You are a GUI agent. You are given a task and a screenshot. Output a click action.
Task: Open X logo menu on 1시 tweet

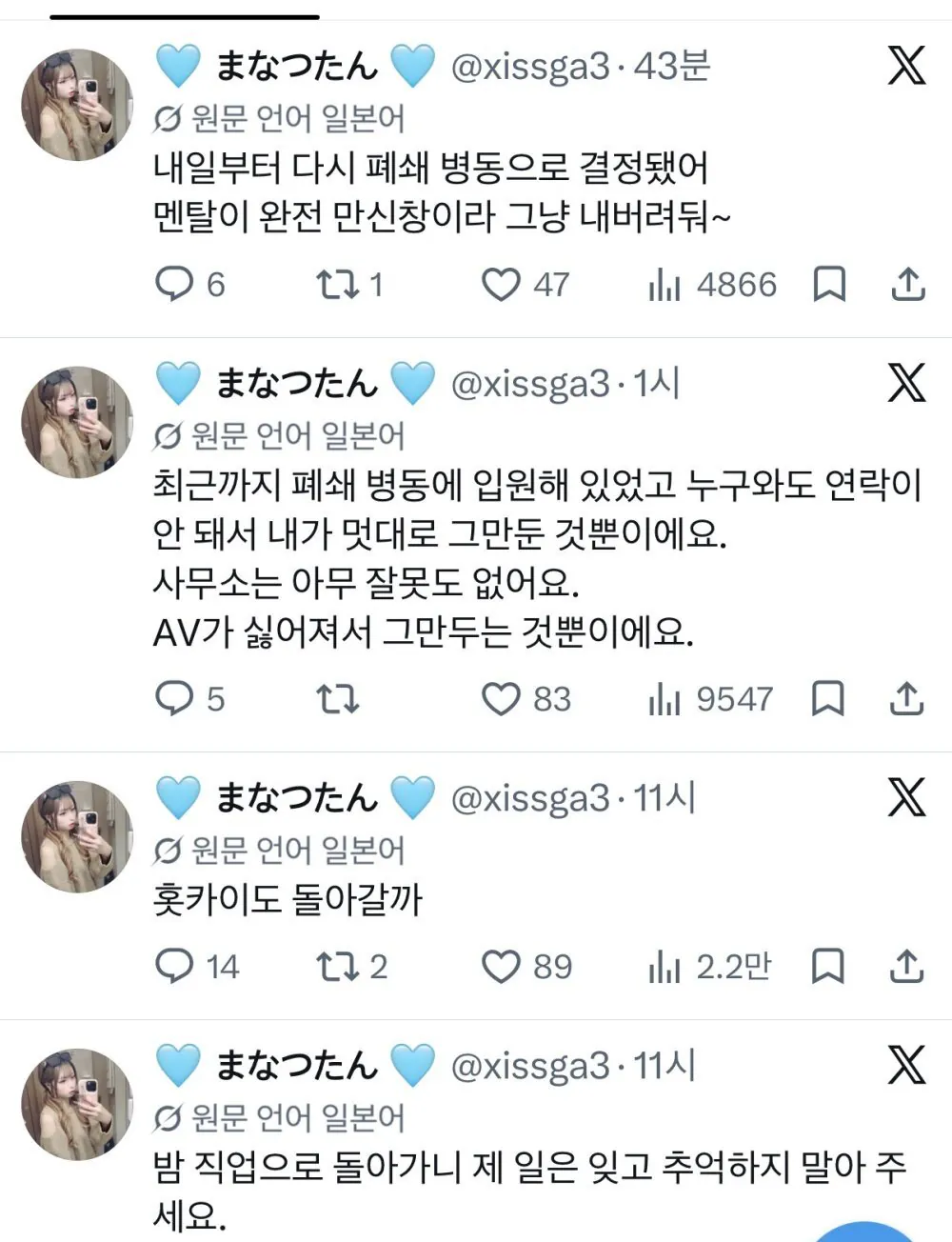click(906, 382)
